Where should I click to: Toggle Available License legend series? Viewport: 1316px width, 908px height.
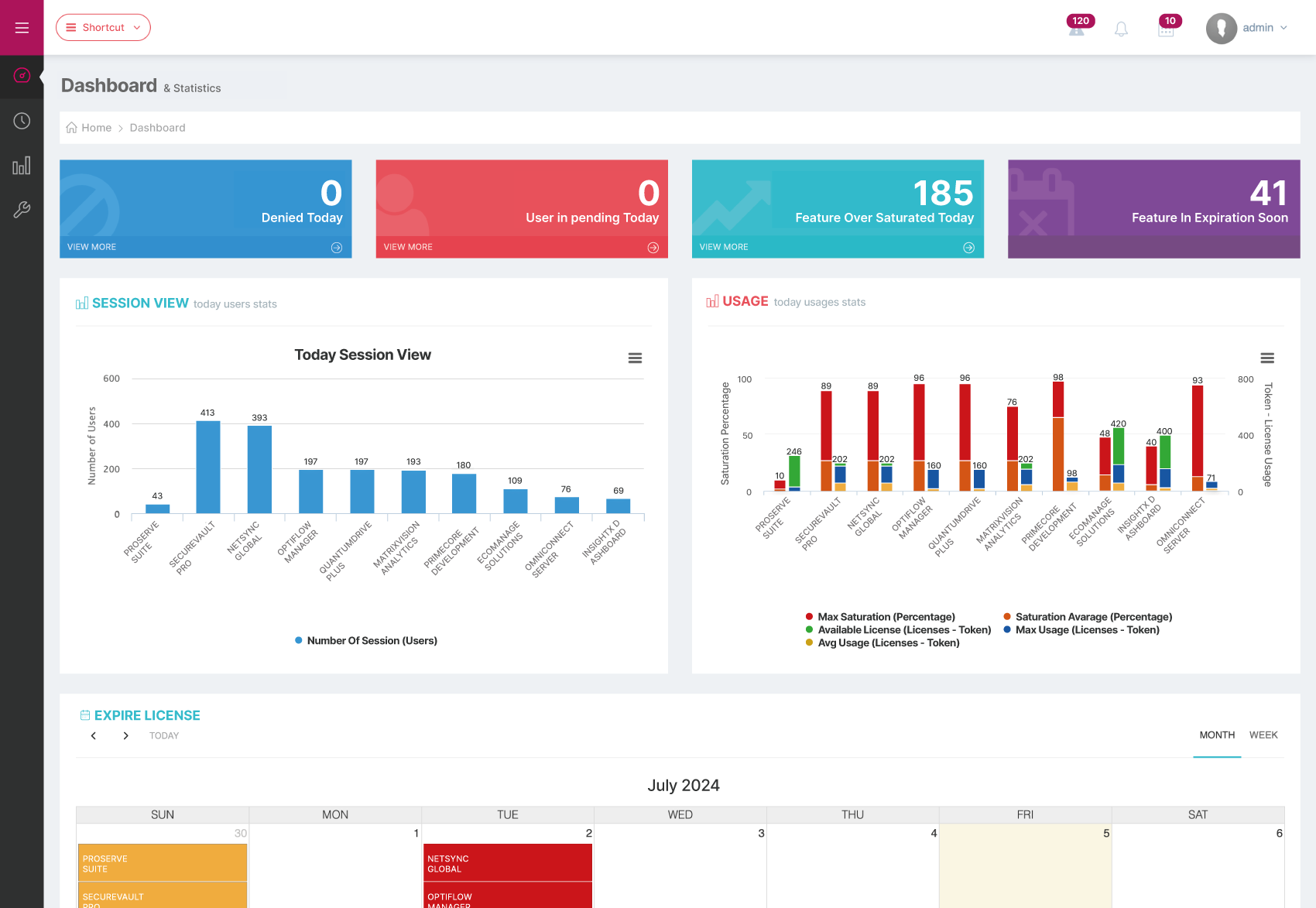pyautogui.click(x=903, y=630)
